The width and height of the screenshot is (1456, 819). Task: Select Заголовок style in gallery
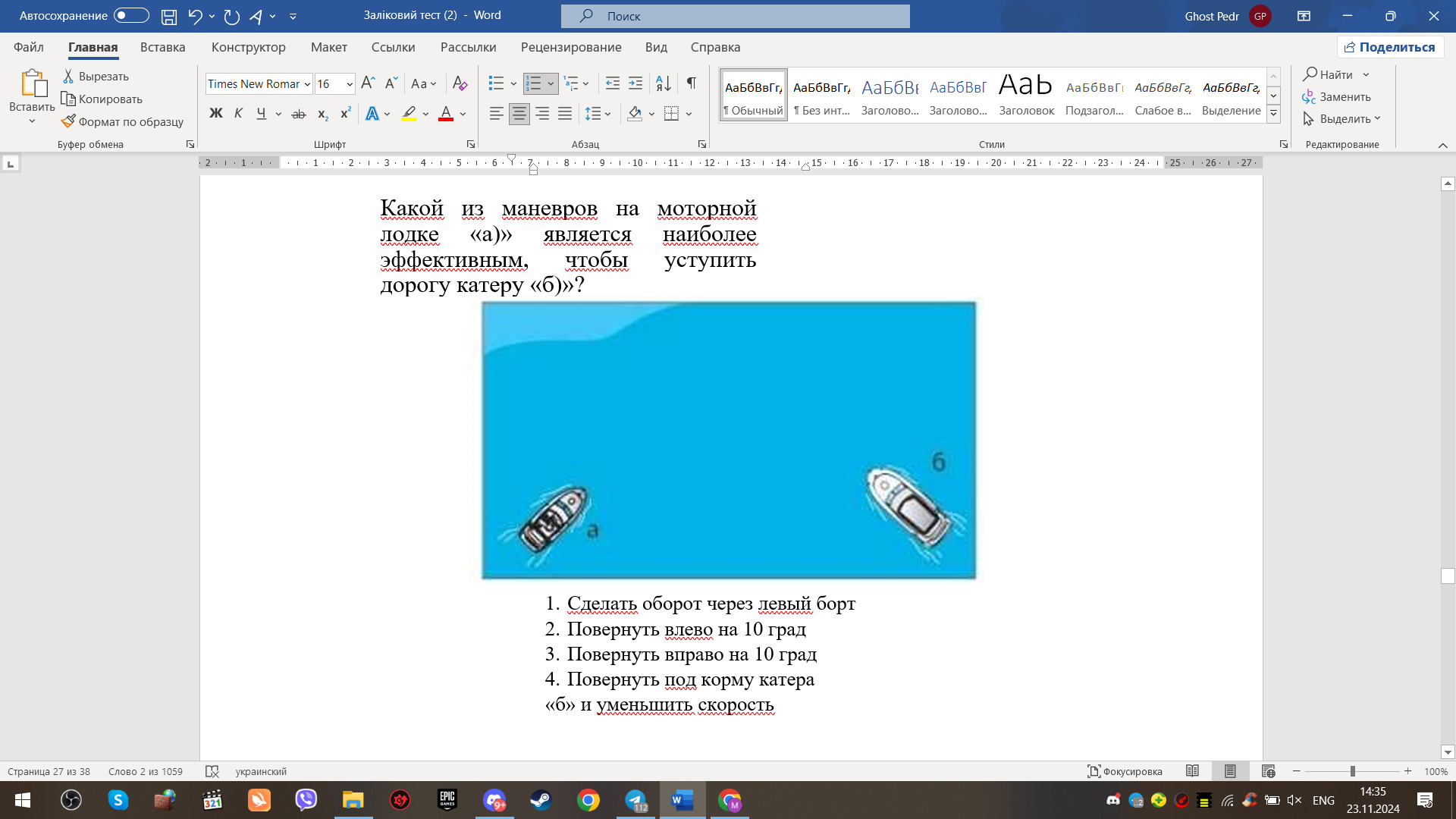point(1026,95)
